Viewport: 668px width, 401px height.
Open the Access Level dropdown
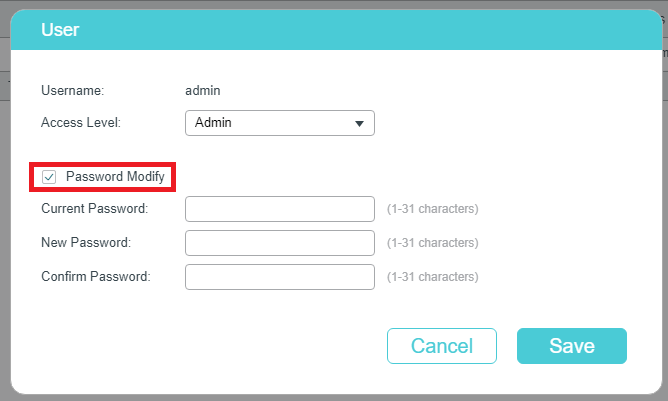coord(280,123)
